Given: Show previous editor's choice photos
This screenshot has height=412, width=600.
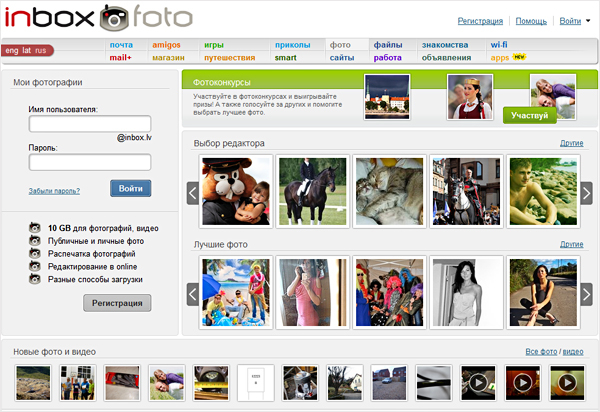Looking at the screenshot, I should tap(192, 193).
